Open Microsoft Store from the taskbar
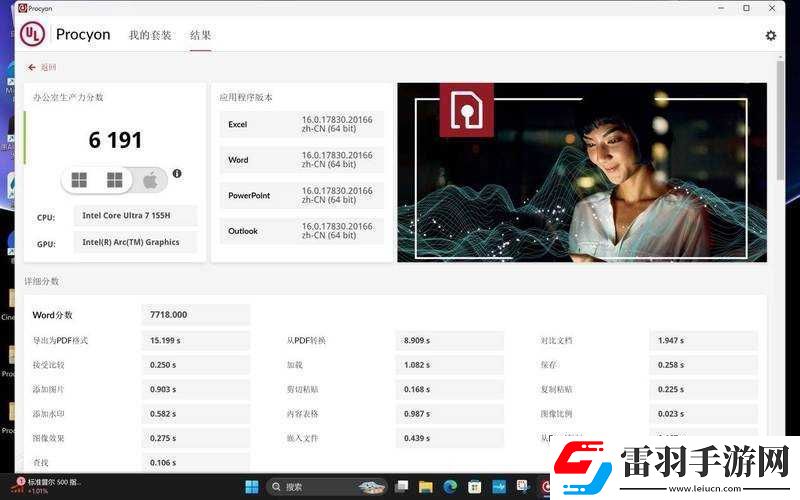 (474, 487)
